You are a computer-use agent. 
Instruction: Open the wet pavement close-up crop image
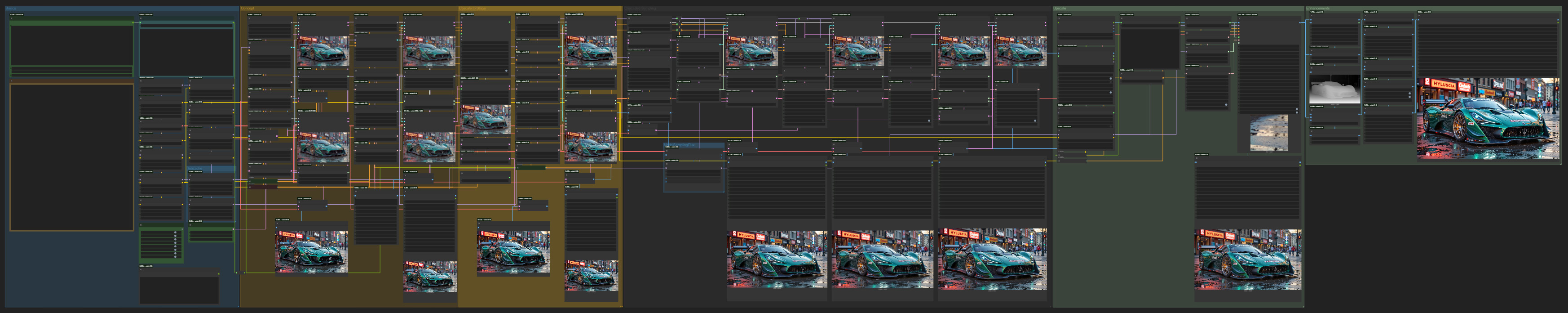point(1268,133)
